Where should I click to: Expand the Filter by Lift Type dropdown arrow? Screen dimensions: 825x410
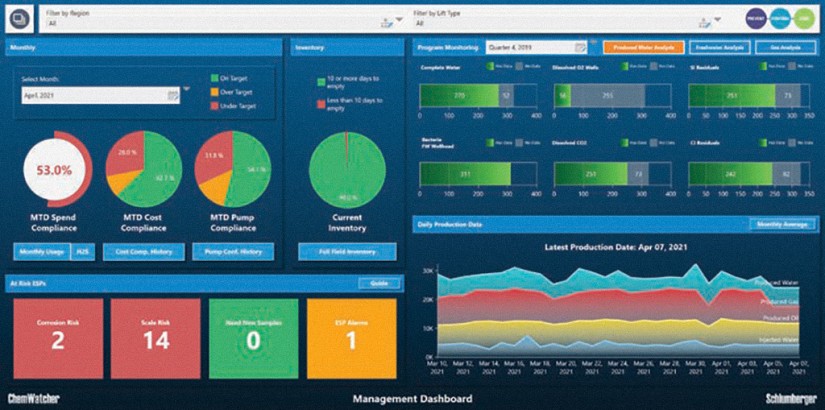(718, 20)
